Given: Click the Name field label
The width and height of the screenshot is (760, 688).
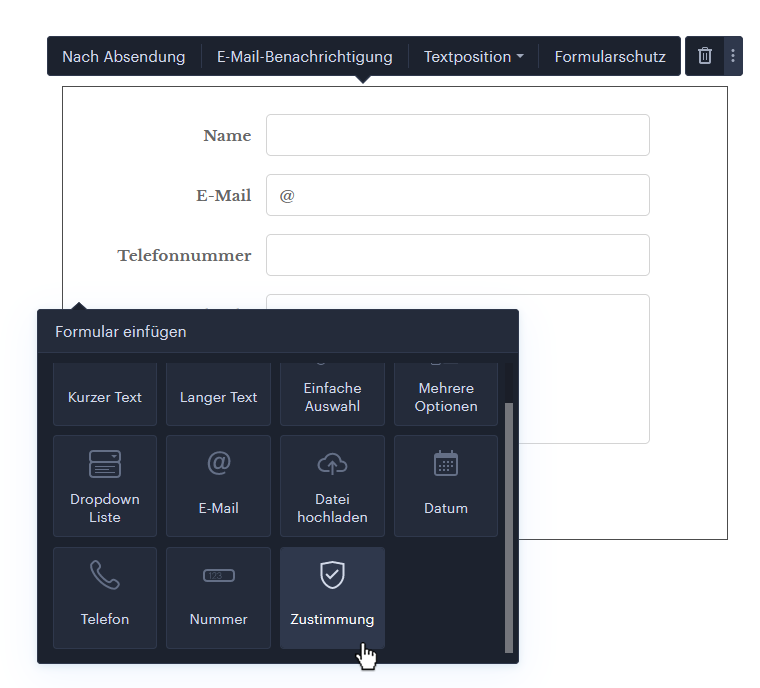Looking at the screenshot, I should coord(227,135).
